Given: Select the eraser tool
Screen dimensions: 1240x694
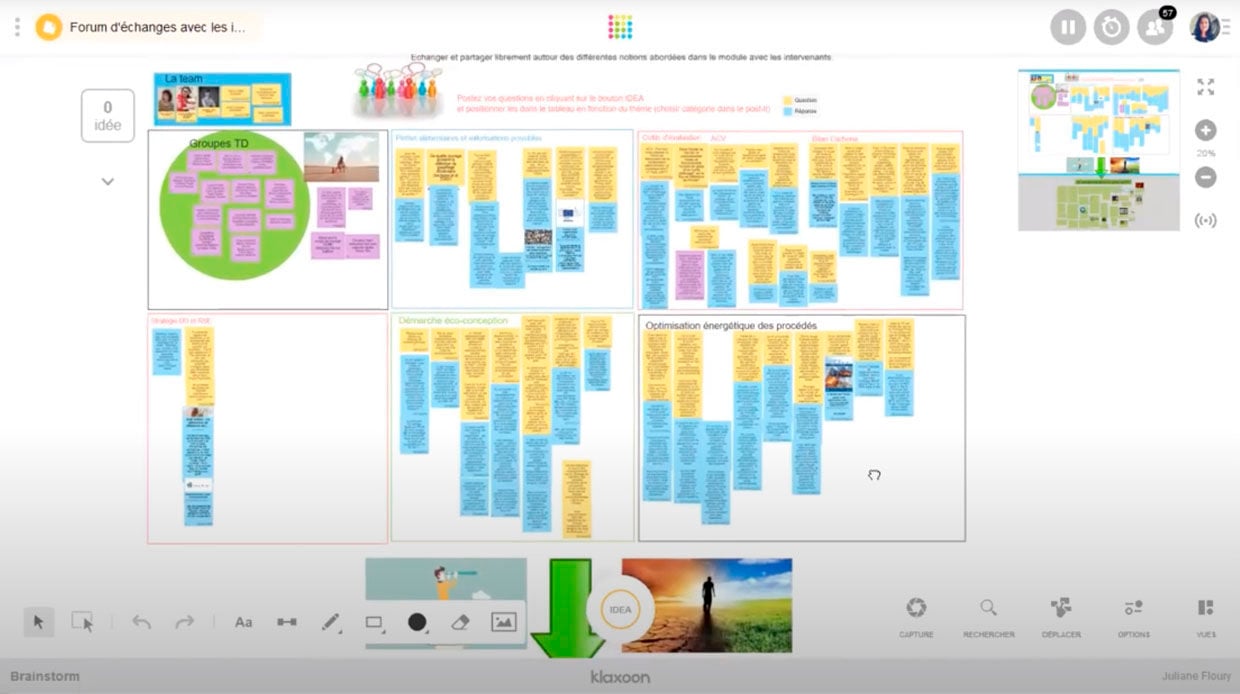Looking at the screenshot, I should pos(460,622).
